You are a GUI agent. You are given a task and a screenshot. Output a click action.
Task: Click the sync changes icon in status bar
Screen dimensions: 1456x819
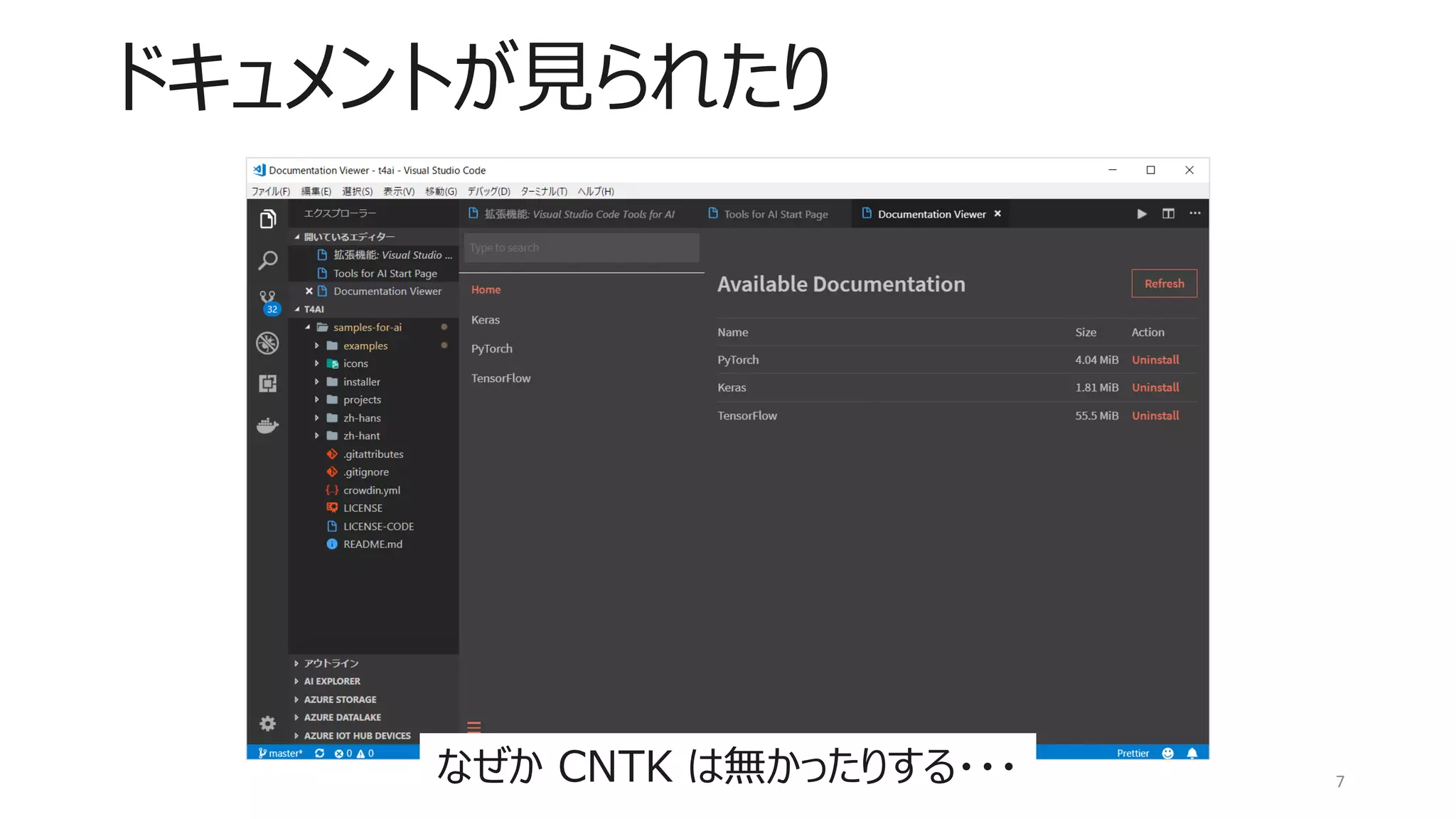(320, 753)
